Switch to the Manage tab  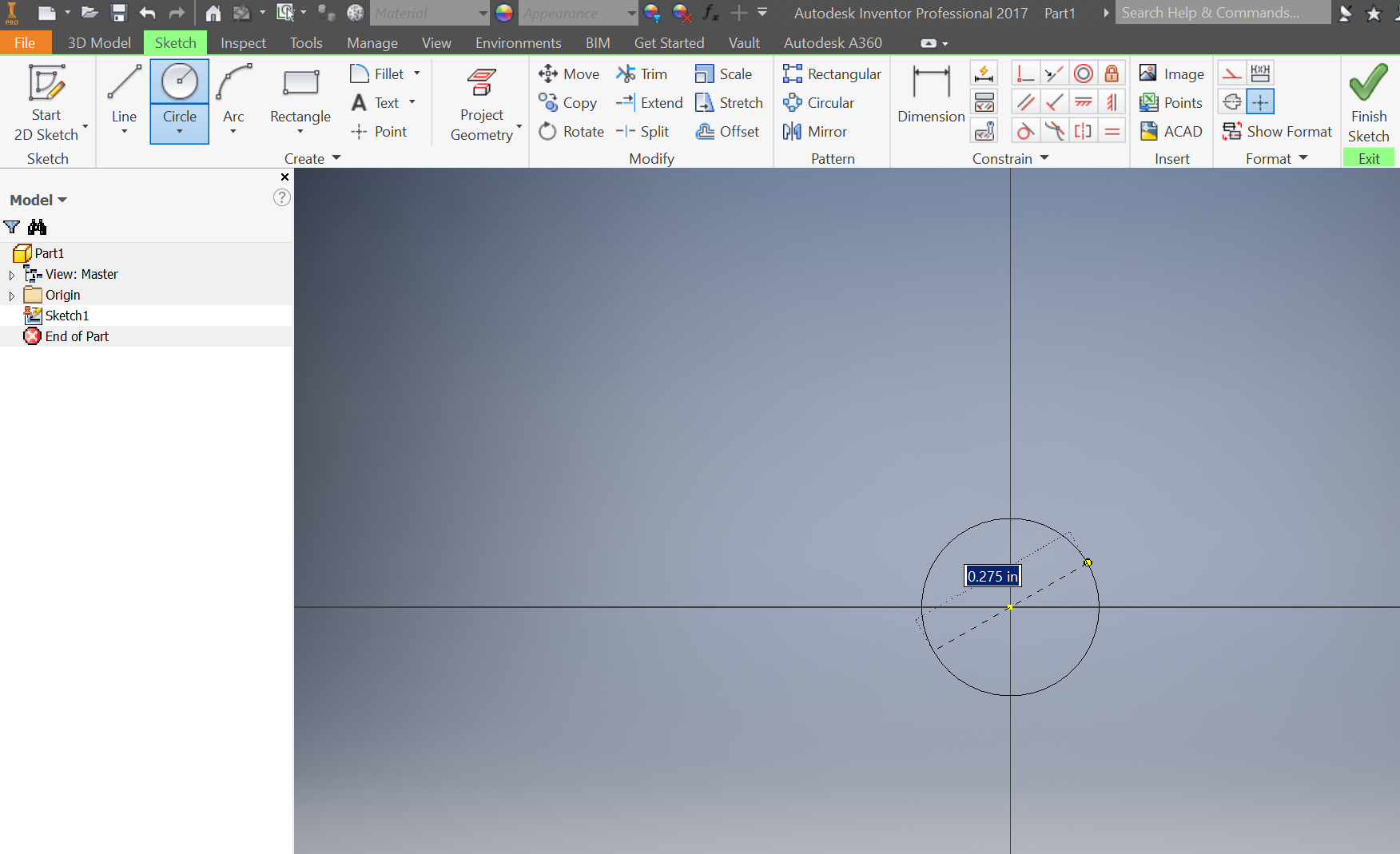[372, 43]
